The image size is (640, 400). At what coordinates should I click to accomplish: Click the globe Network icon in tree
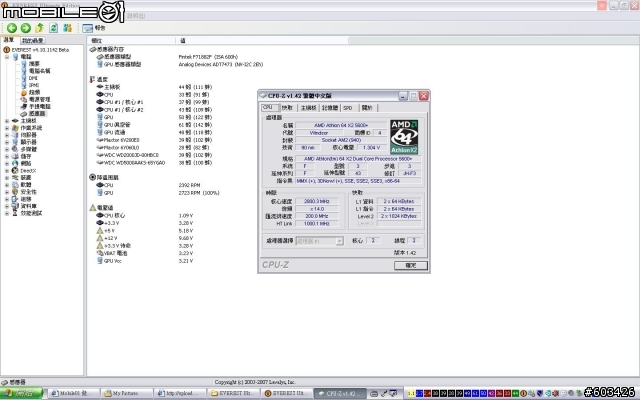[x=15, y=163]
